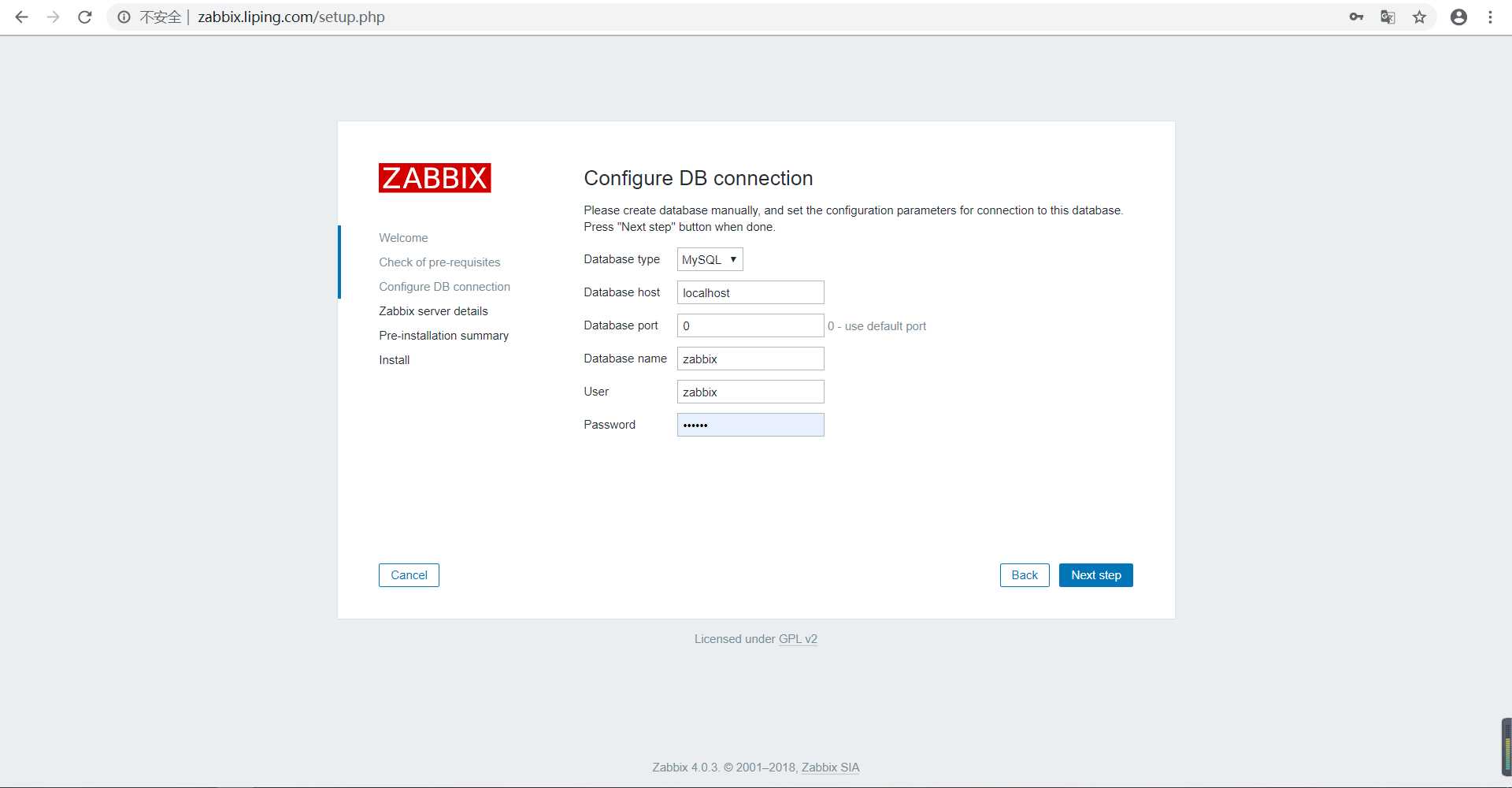This screenshot has width=1512, height=788.
Task: Click the User input field
Action: click(x=750, y=392)
